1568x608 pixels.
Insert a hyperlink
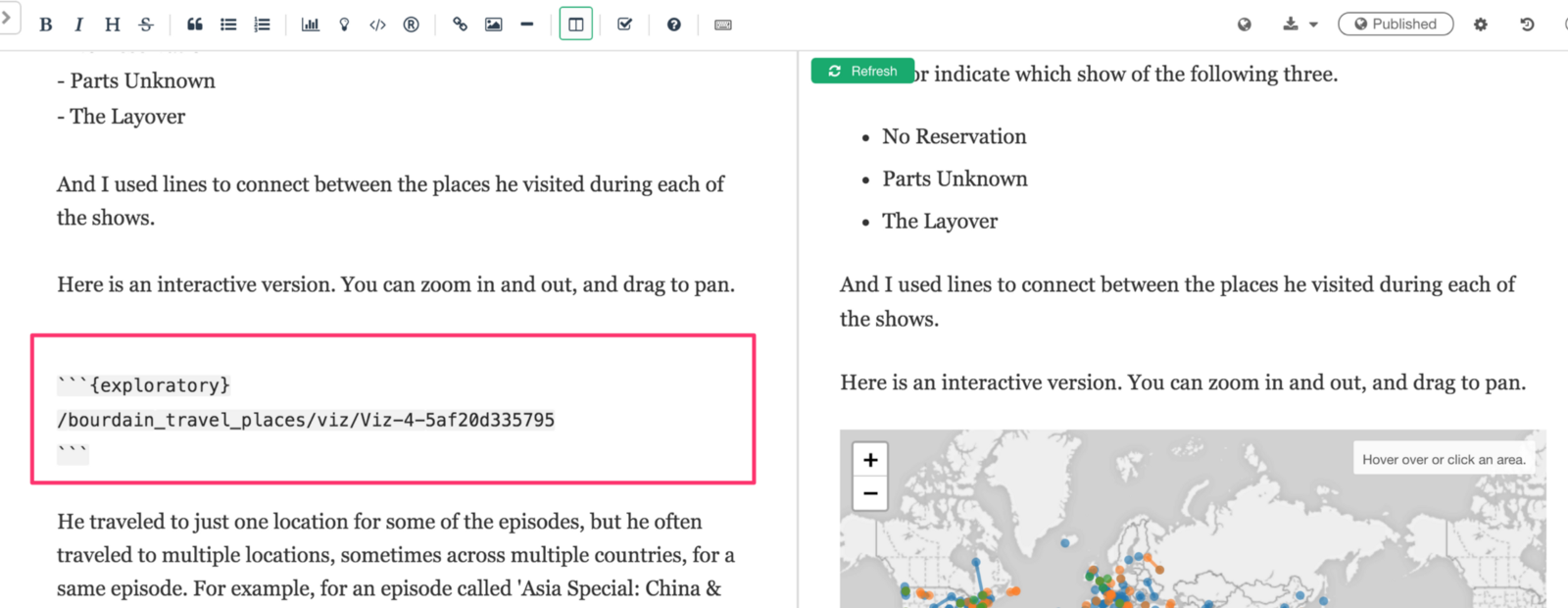click(460, 25)
